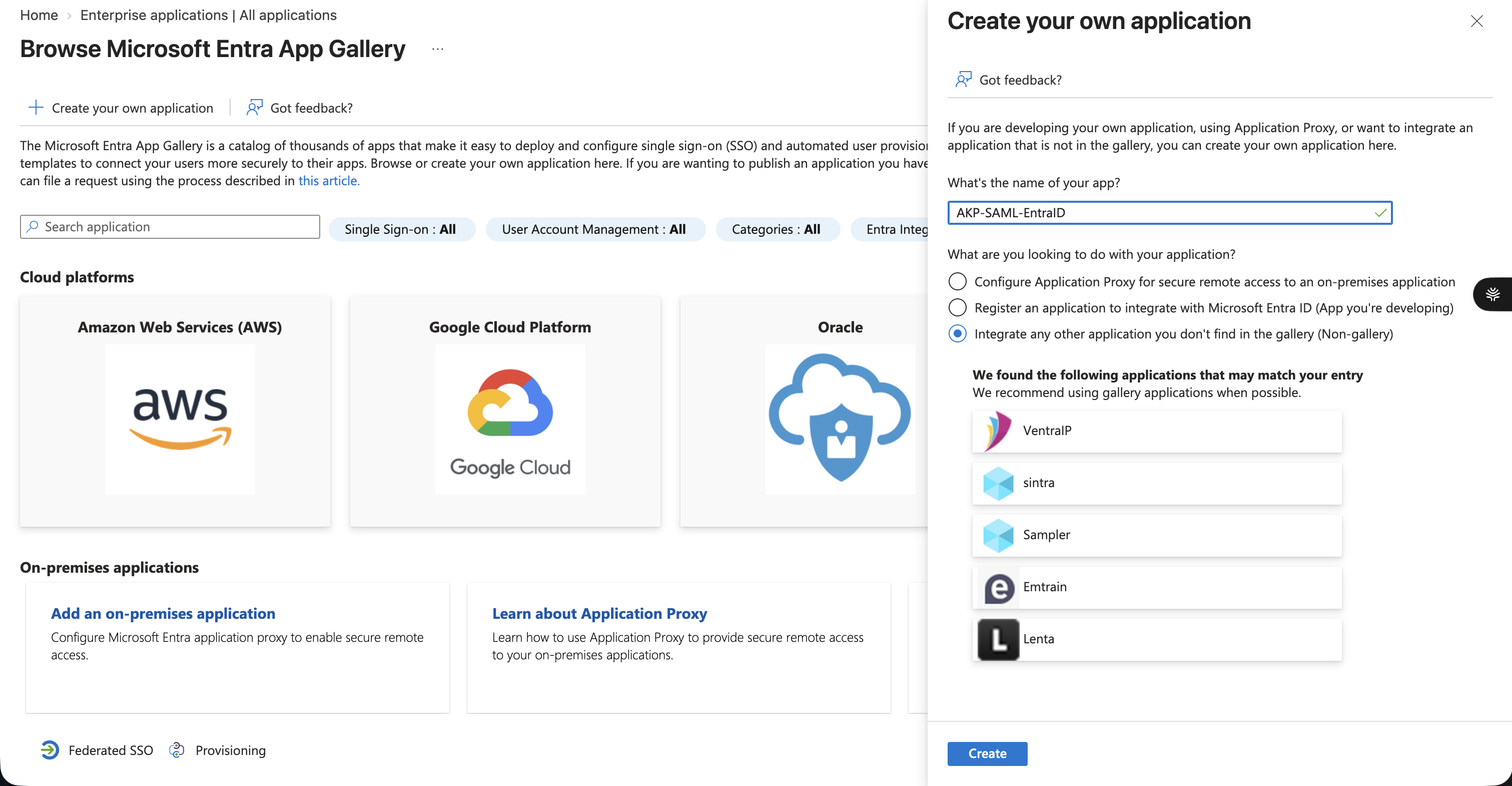Click the feedback person icon in side panel
Image resolution: width=1512 pixels, height=786 pixels.
963,79
